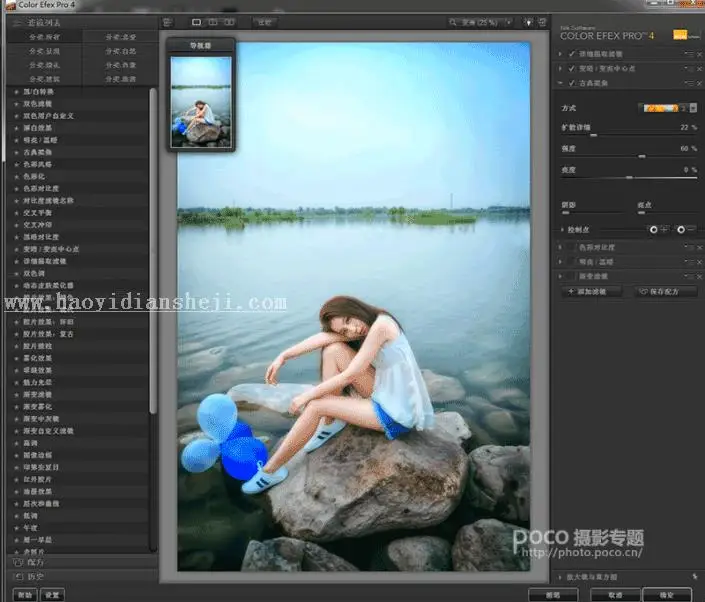This screenshot has width=705, height=602.
Task: Expand the 变暗/变亮中心点 filter settings
Action: click(560, 68)
